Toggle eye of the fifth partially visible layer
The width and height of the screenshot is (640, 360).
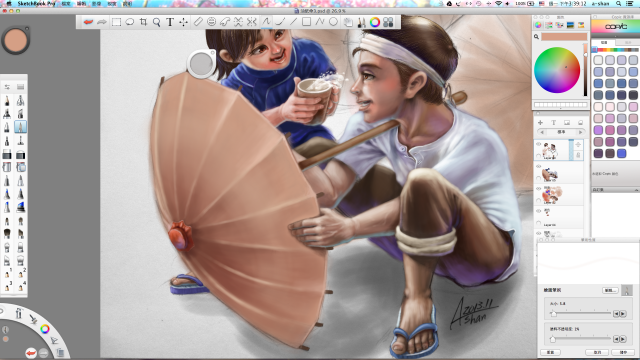pos(538,233)
